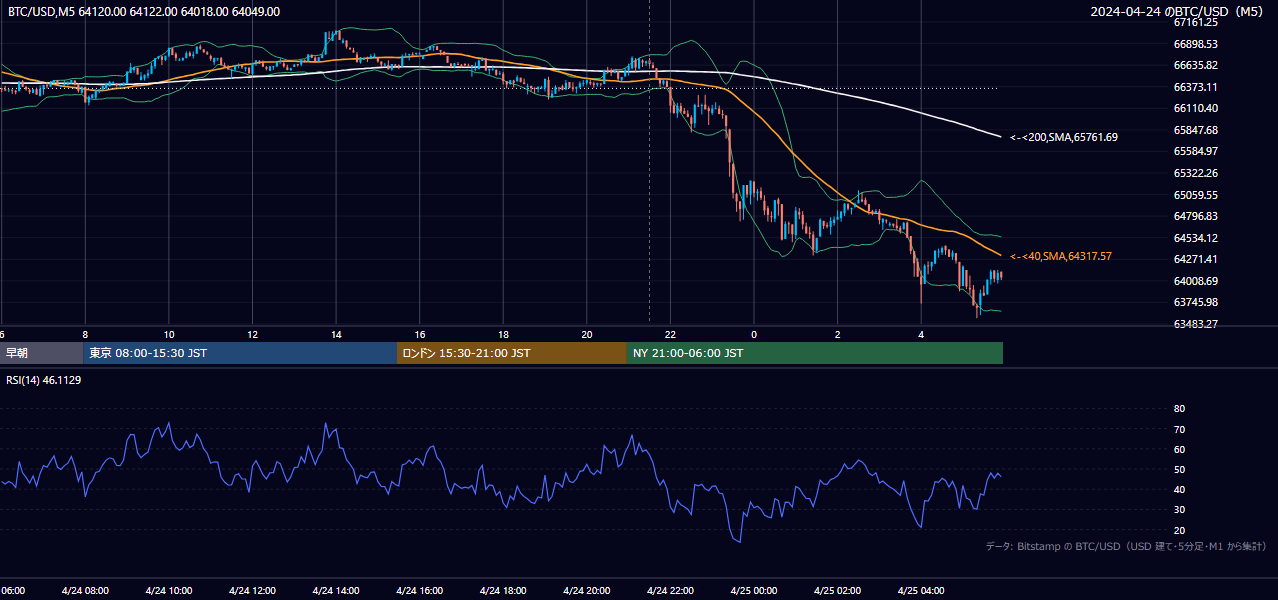Click price axis value 65059.55
Screen dimensions: 1278x600
point(1196,195)
